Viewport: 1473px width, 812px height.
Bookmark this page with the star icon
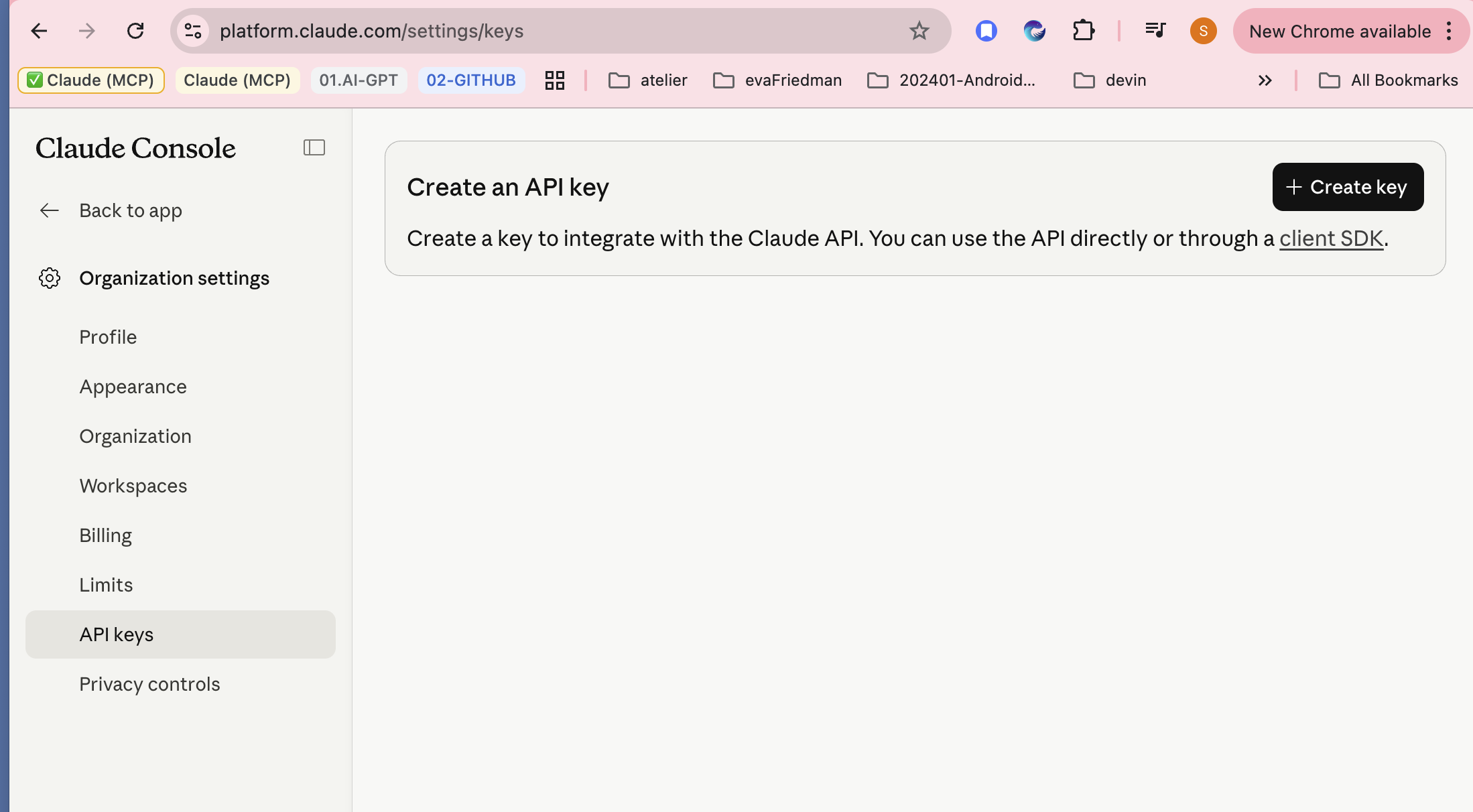[919, 31]
